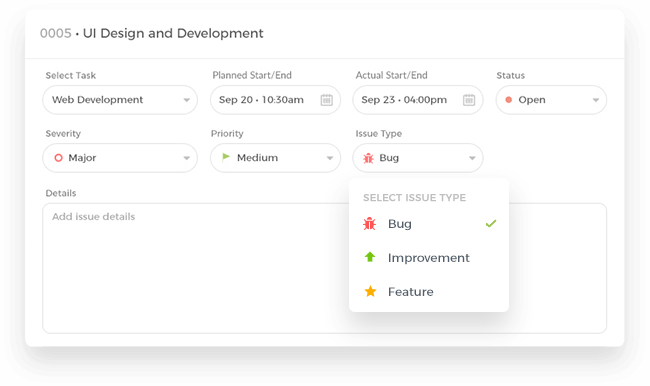Click the green checkmark next to Bug
650x386 pixels.
point(491,223)
